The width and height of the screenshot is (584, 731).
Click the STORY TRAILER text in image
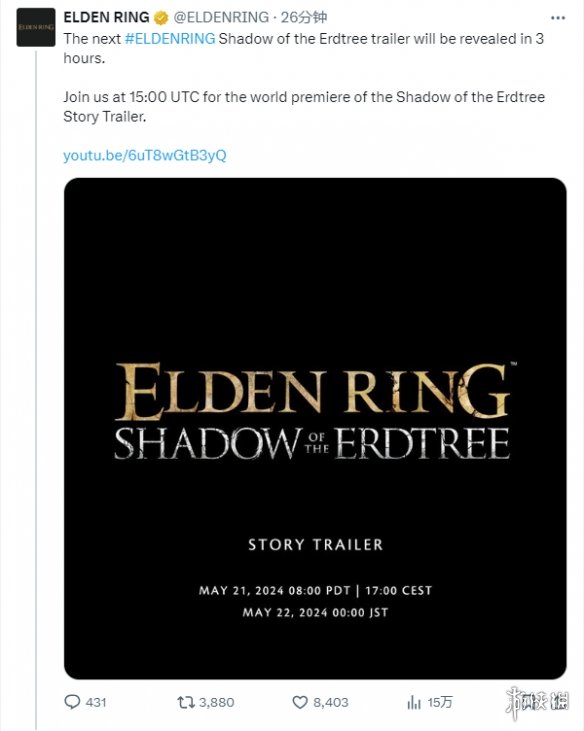tap(316, 545)
